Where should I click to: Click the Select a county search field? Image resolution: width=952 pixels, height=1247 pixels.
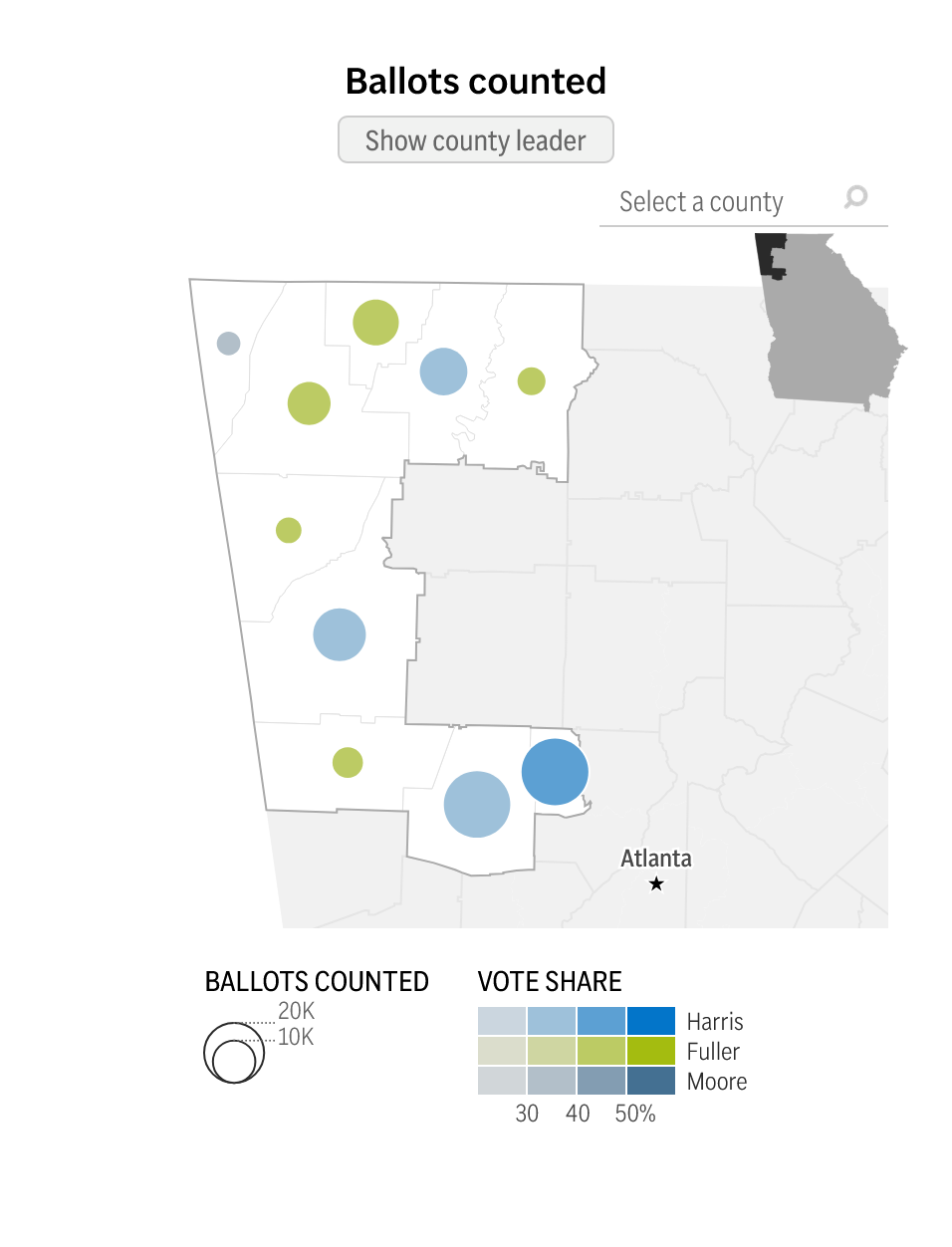[717, 202]
